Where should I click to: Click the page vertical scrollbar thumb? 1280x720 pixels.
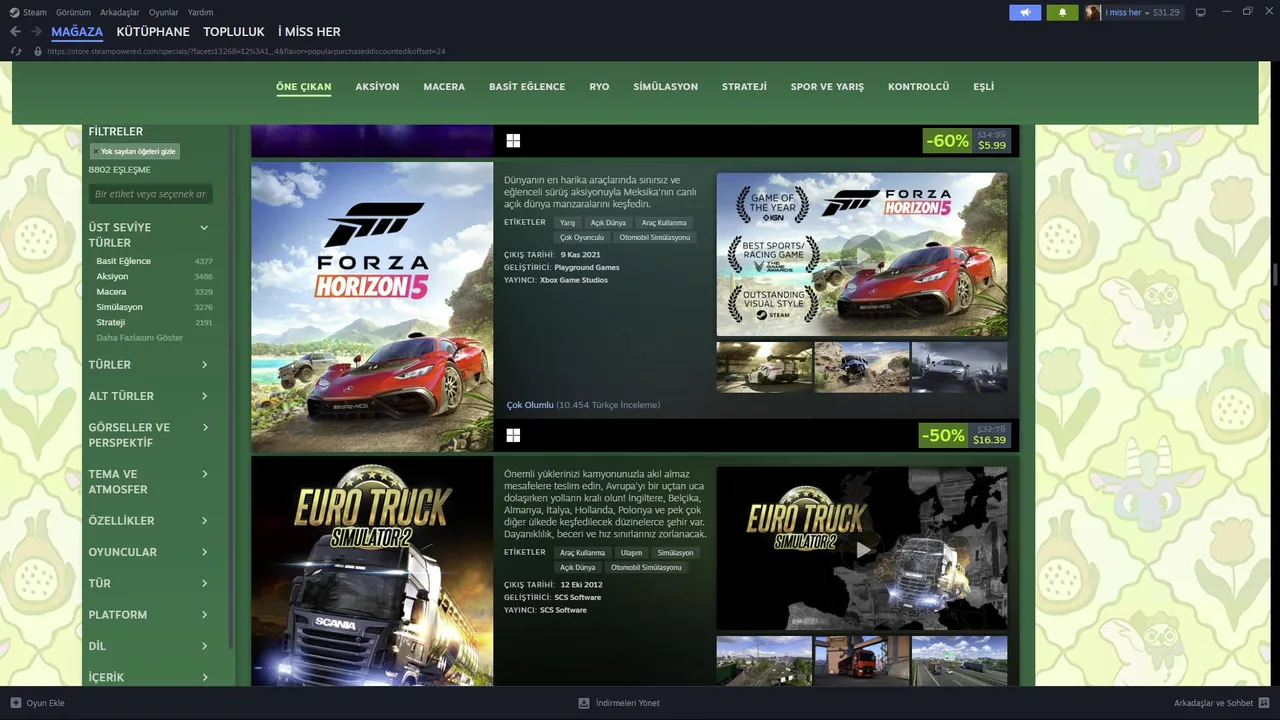click(1274, 274)
